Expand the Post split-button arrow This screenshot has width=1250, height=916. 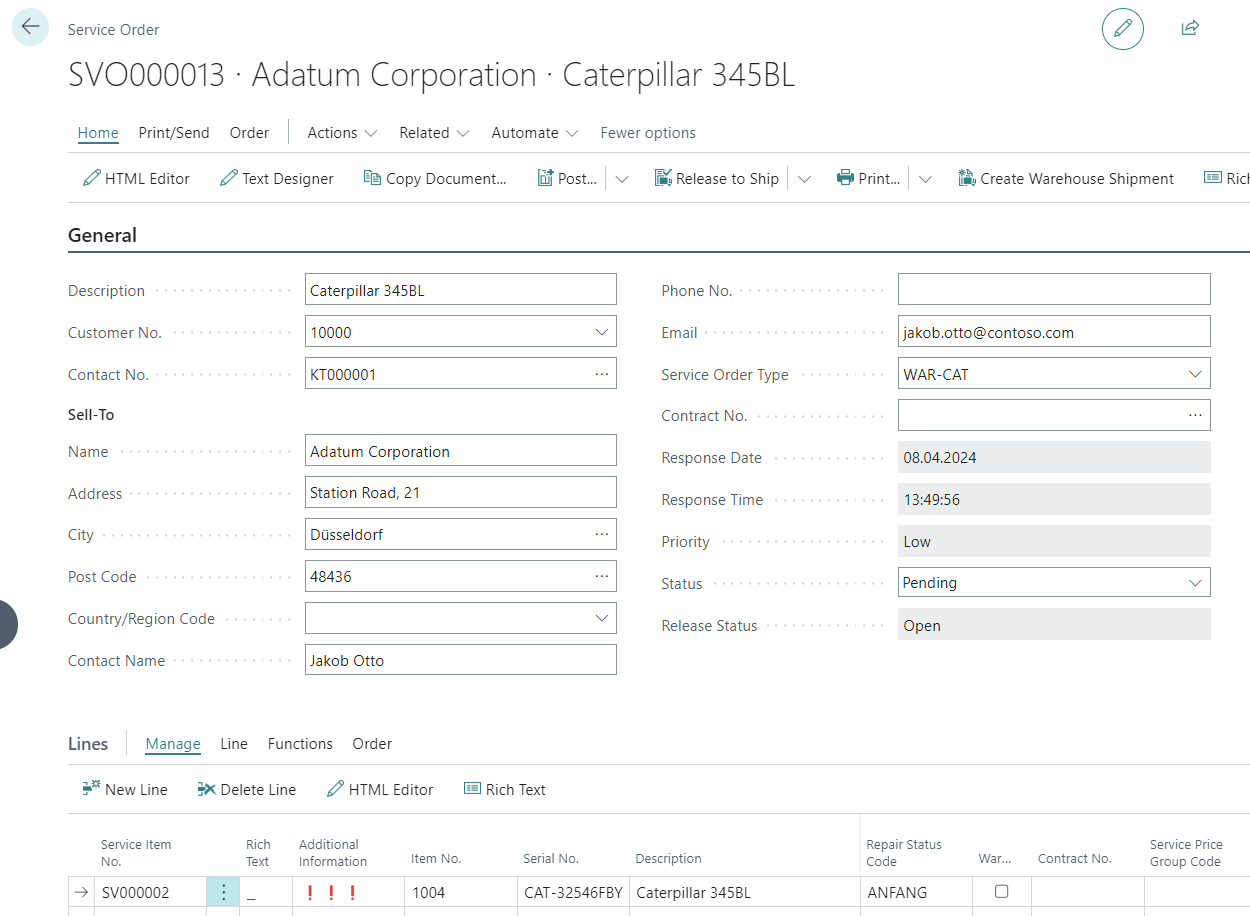622,179
